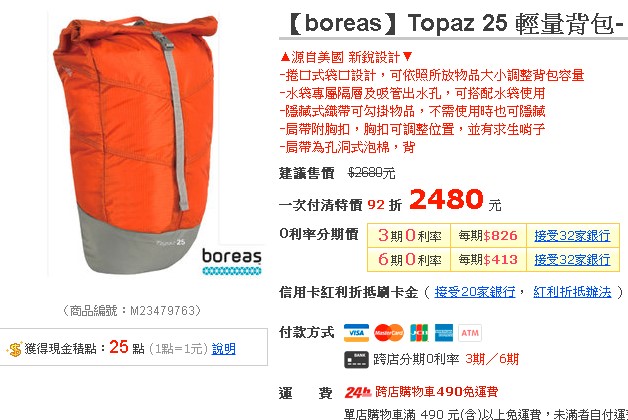Image resolution: width=628 pixels, height=420 pixels.
Task: Click the product title Topaz 25 輕量背包
Action: point(515,23)
